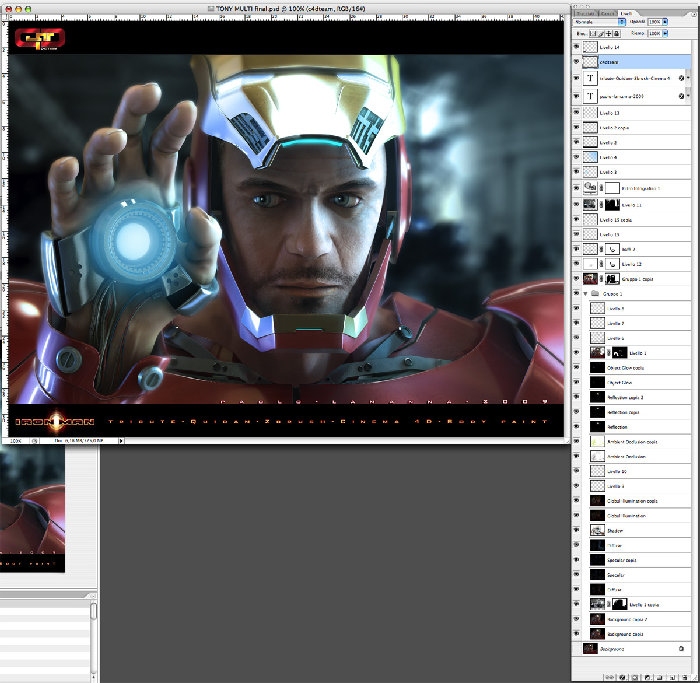Click the T thumbnail of the paolo-lamanna text layer
The image size is (700, 683).
590,96
